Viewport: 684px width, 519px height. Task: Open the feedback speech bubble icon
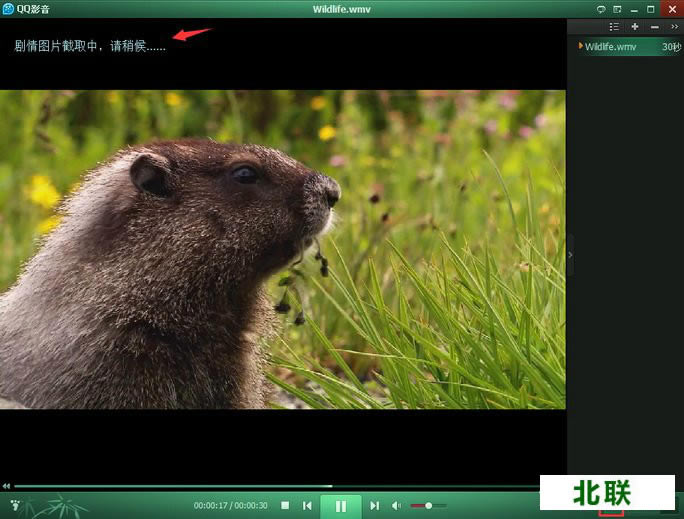click(x=601, y=9)
